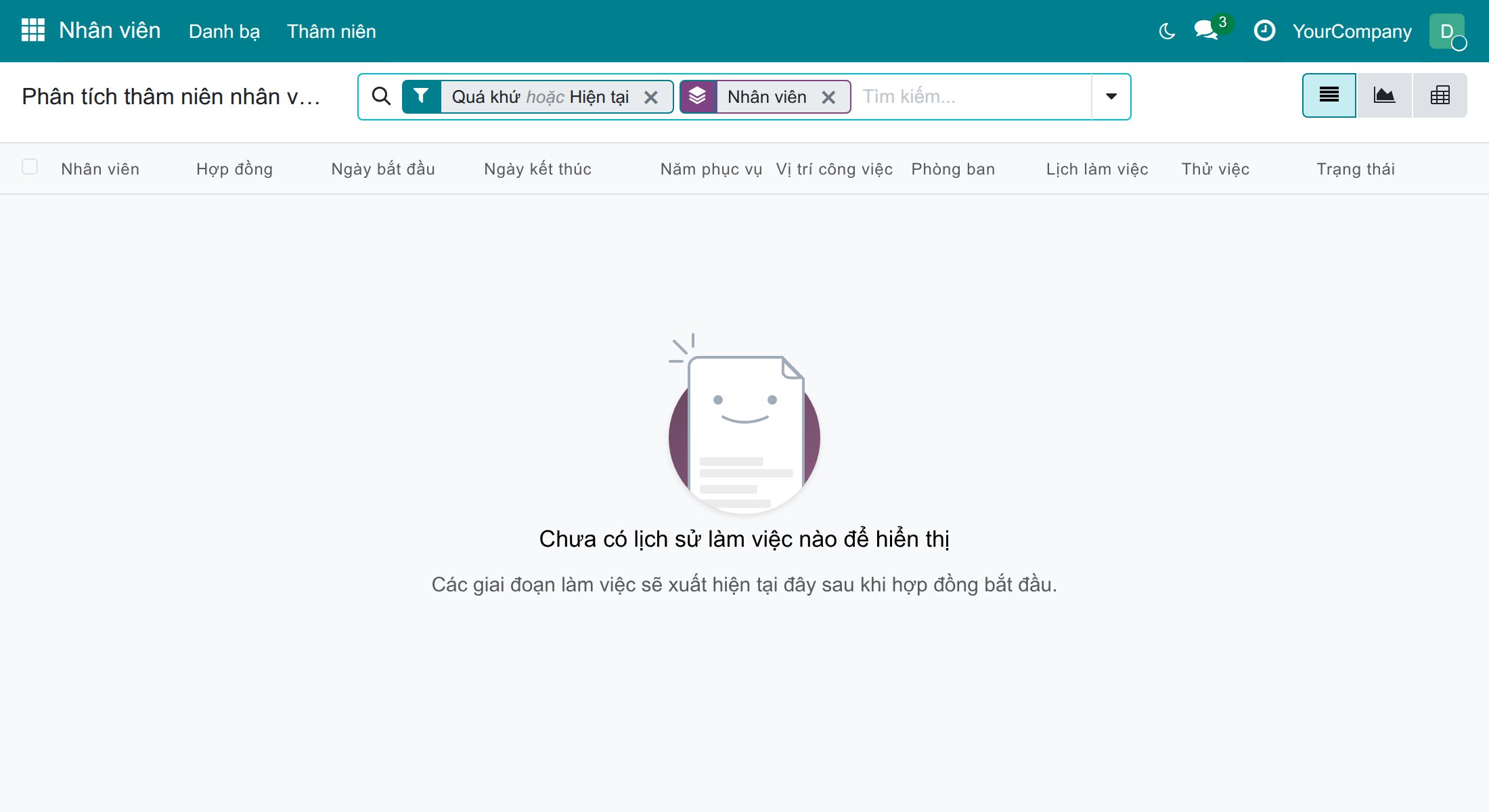
Task: Click in the Tìm kiếm search field
Action: [972, 97]
